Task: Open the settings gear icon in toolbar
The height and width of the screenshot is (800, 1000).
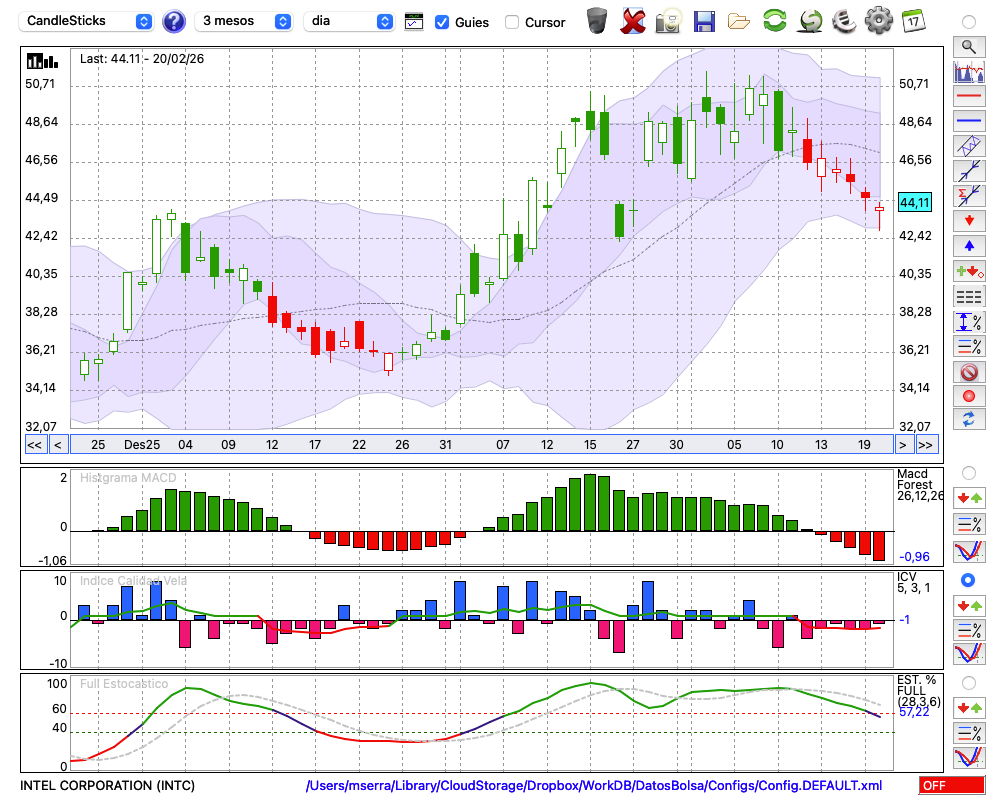Action: 878,20
